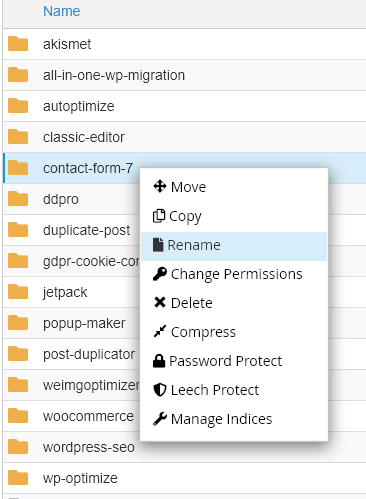Select the classic-editor folder name
This screenshot has height=499, width=366.
tap(84, 137)
